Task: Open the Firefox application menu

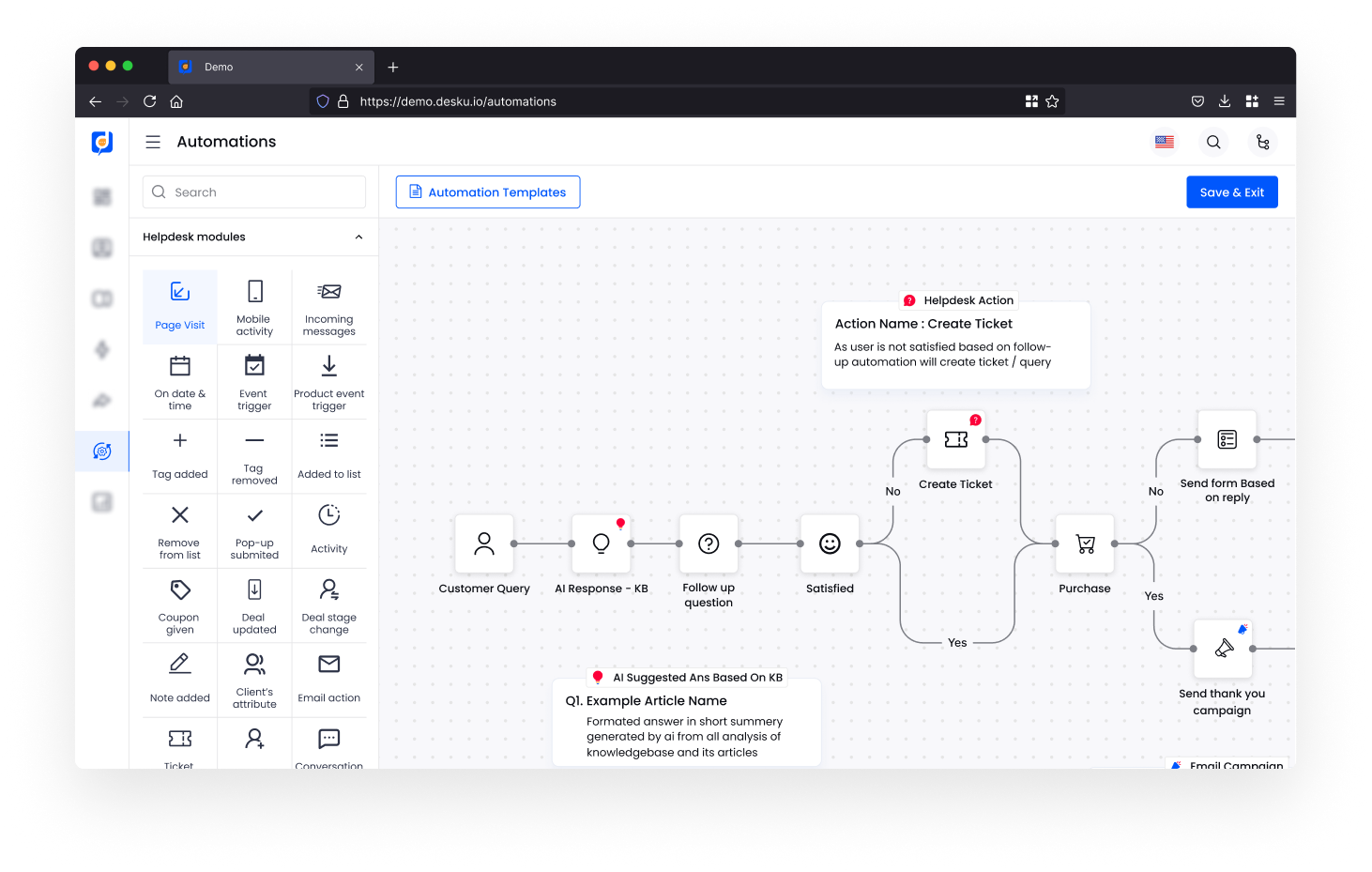Action: click(x=1278, y=101)
